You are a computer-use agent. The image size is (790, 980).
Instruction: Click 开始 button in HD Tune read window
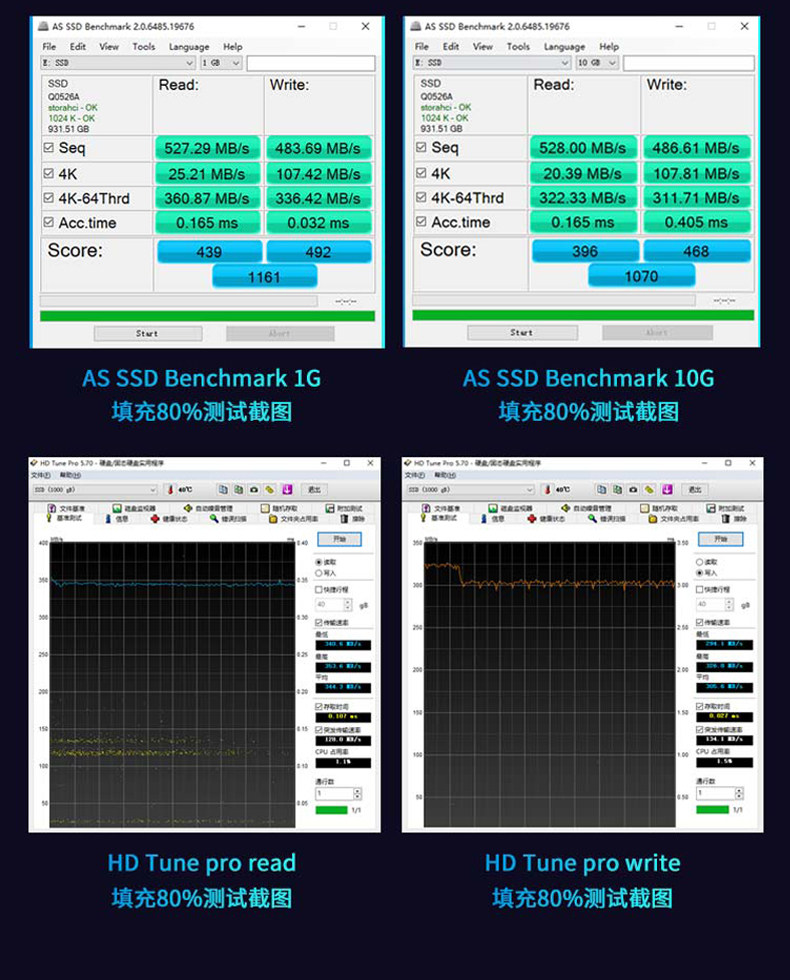tap(339, 539)
